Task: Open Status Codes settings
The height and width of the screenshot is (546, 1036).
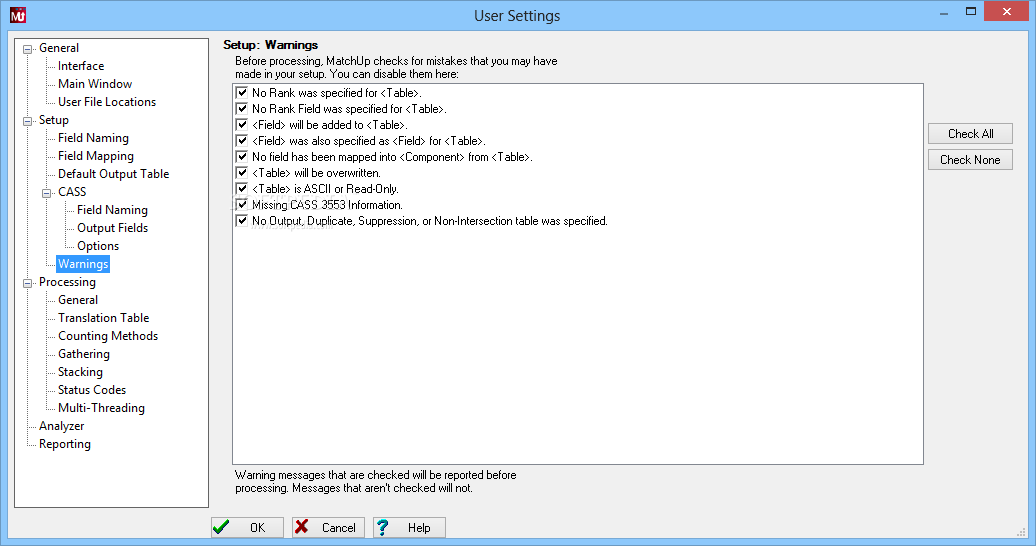Action: click(x=92, y=390)
